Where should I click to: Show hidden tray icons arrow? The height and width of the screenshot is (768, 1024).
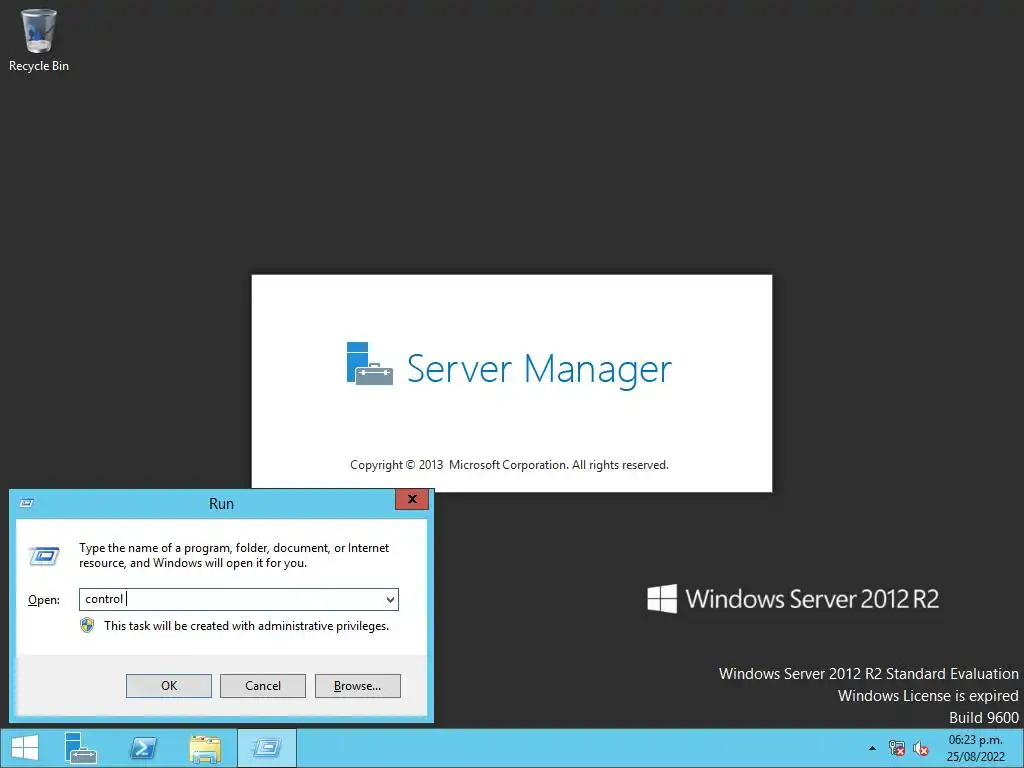[872, 748]
